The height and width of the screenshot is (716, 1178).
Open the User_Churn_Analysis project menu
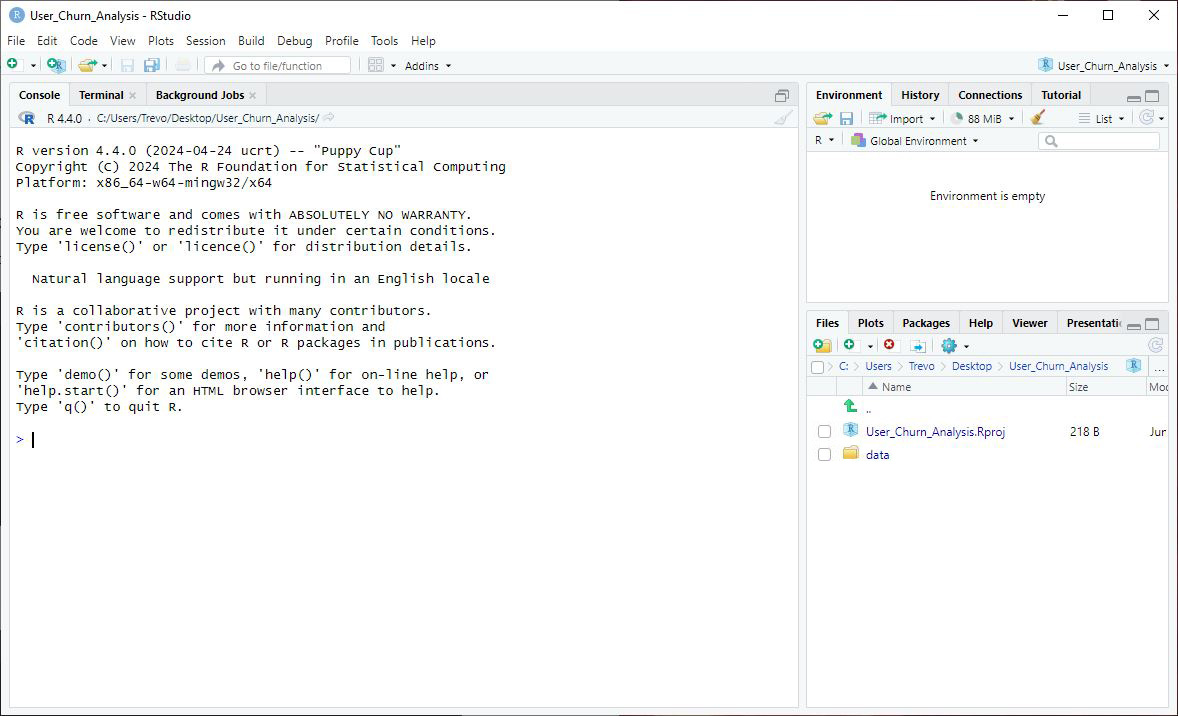pos(1104,65)
